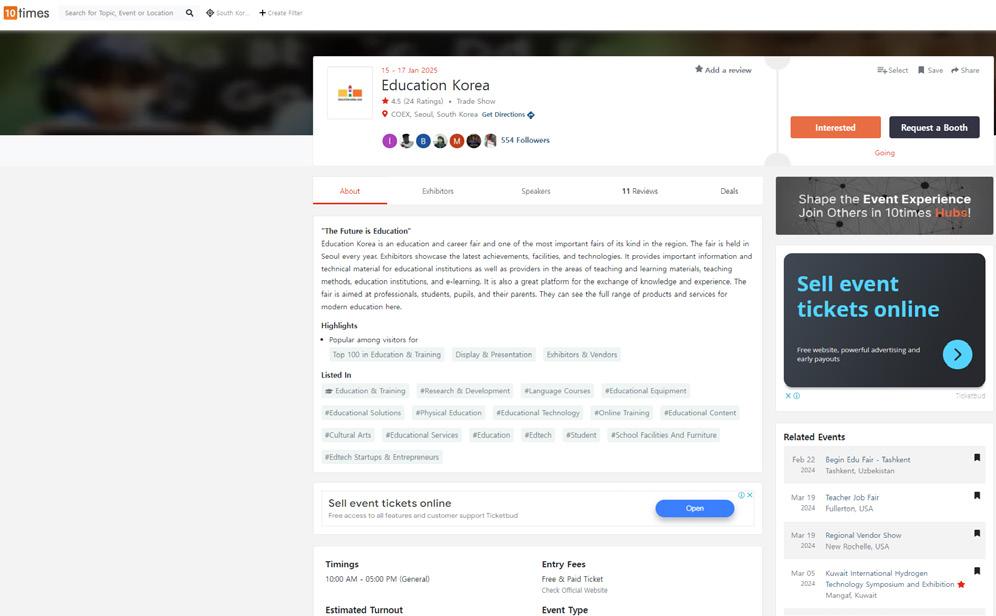Click the orange 'M' follower avatar

tap(457, 141)
